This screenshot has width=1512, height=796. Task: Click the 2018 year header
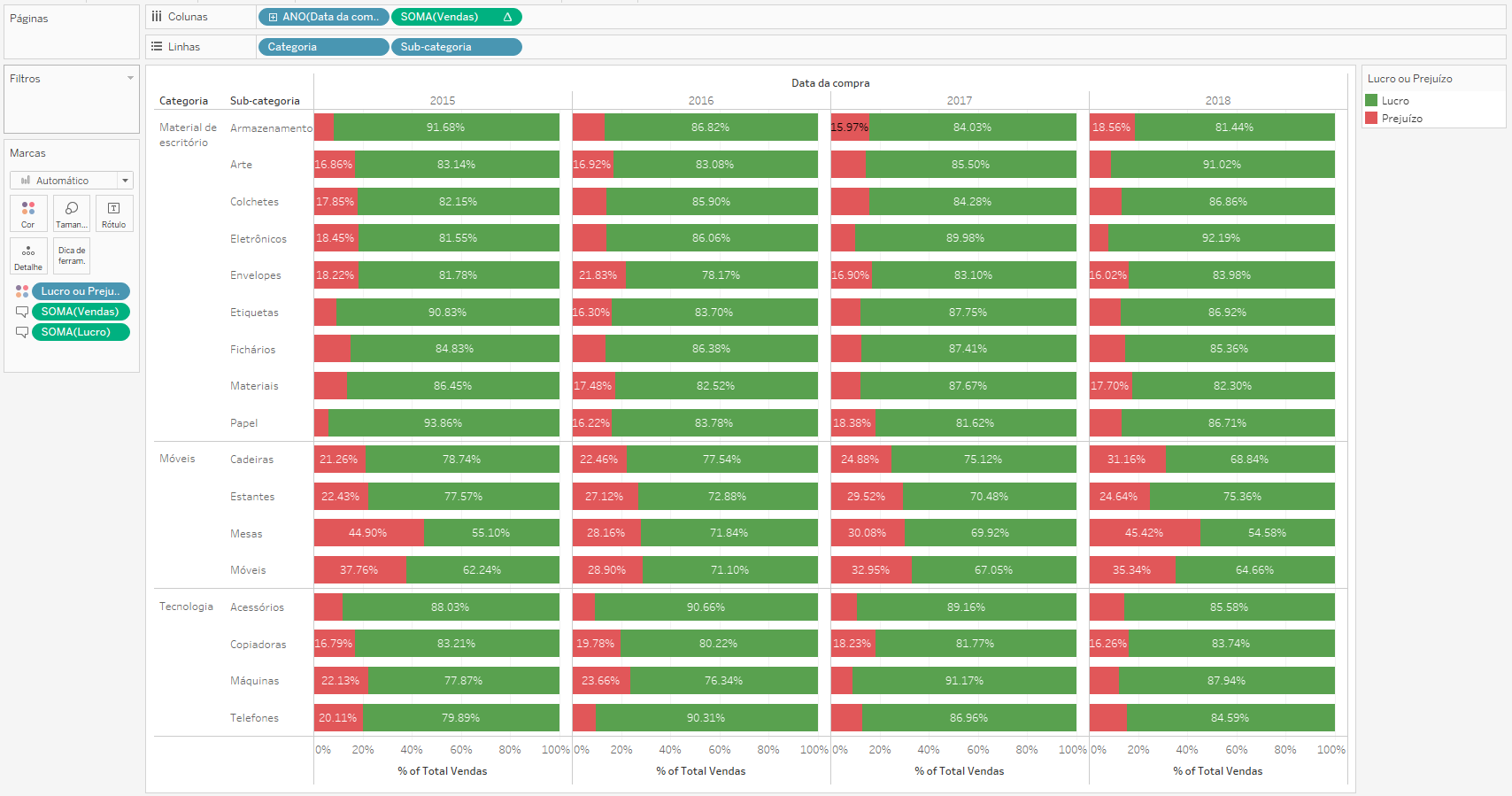coord(1218,101)
